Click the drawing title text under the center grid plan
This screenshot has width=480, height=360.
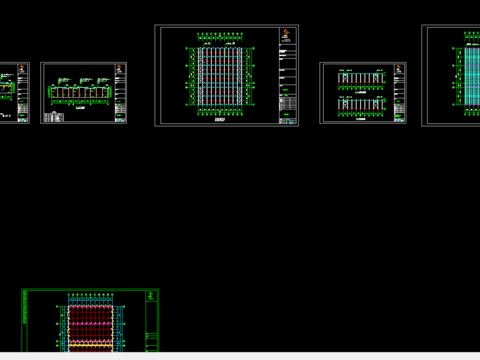(x=220, y=119)
